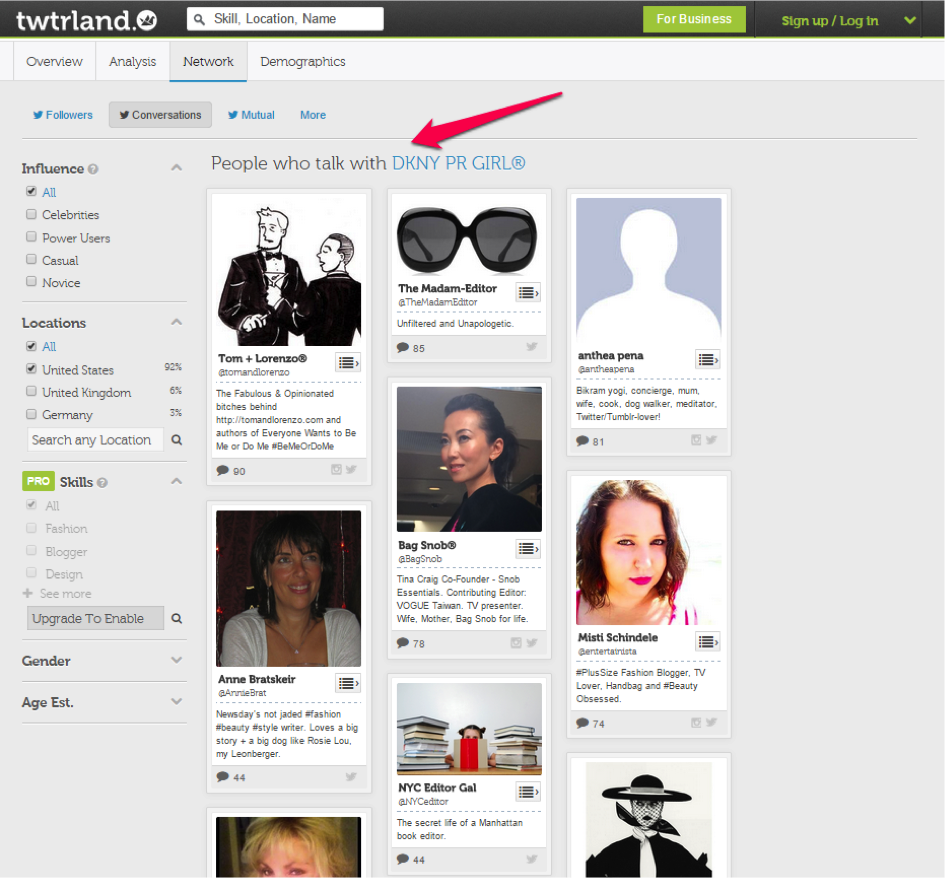The height and width of the screenshot is (878, 945).
Task: Enable the Novice influence filter
Action: tap(31, 281)
